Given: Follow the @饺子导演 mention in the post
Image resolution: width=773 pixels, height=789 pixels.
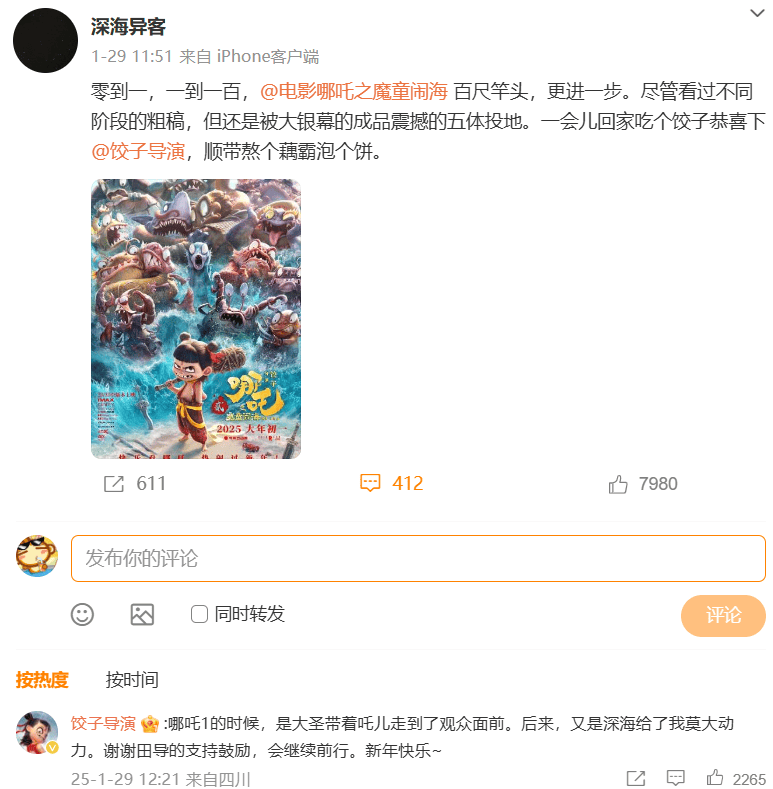Looking at the screenshot, I should point(138,151).
